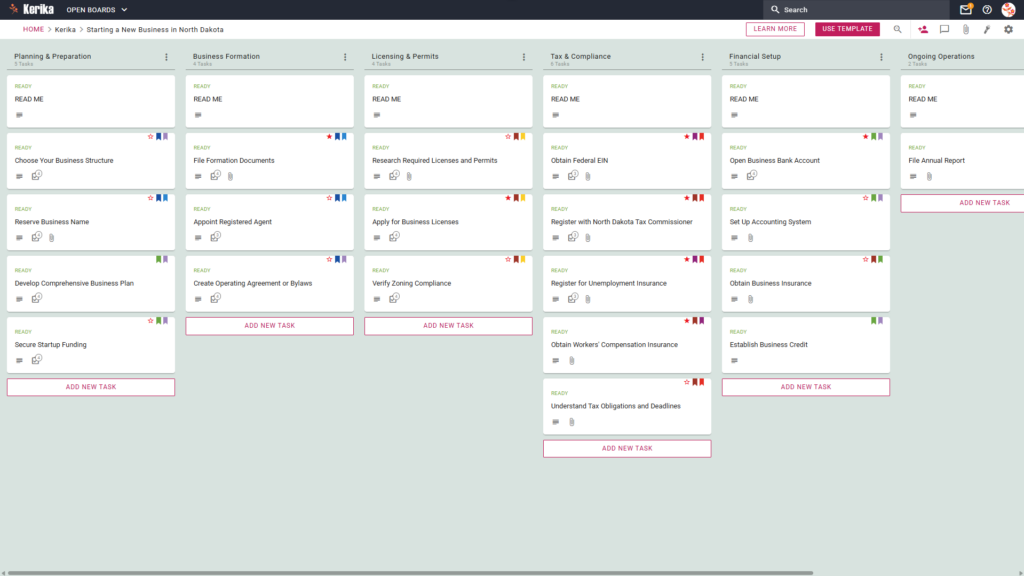The width and height of the screenshot is (1024, 576).
Task: Toggle star on Open Business Bank Account
Action: coord(865,136)
